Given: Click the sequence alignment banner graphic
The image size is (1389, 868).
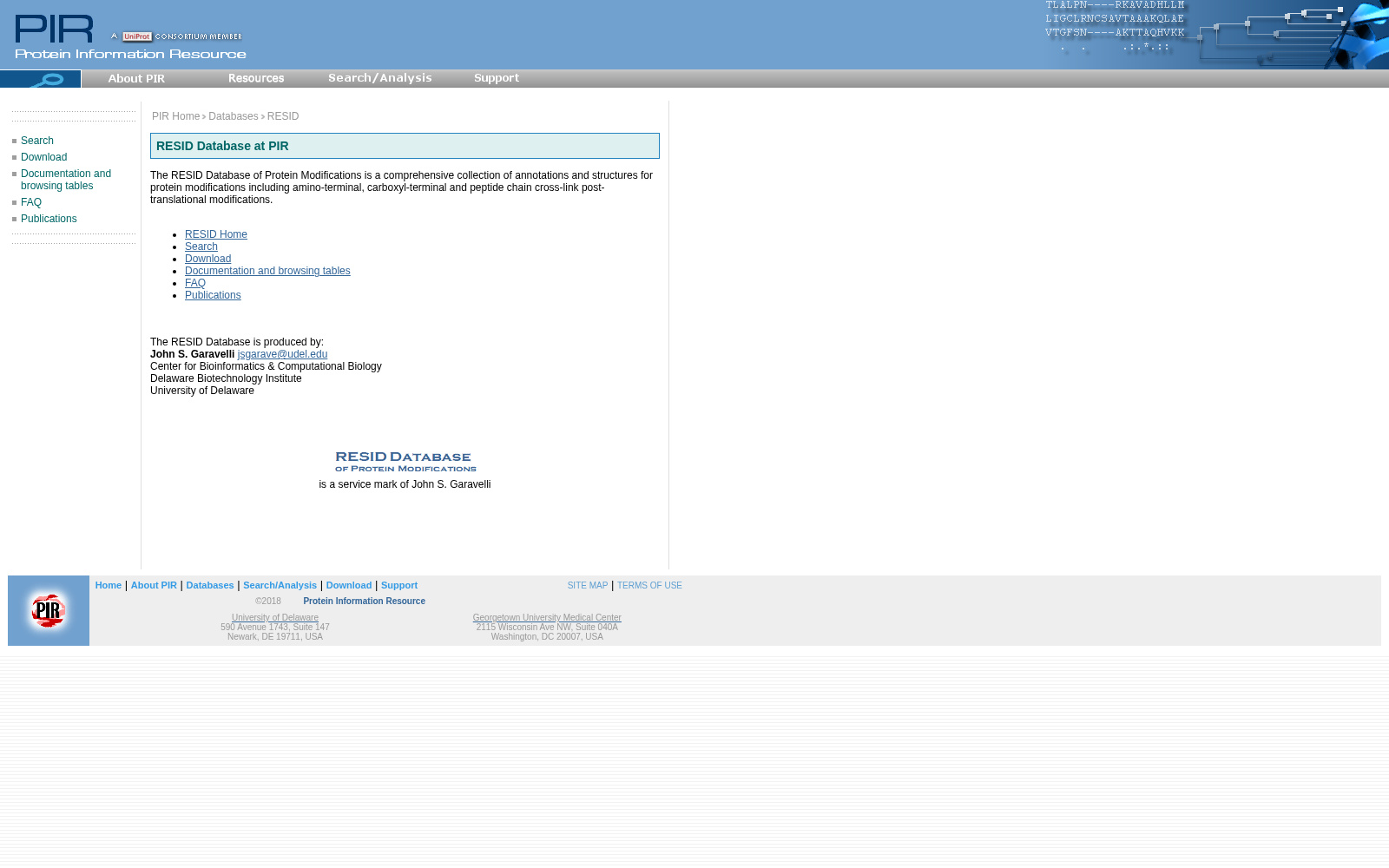Looking at the screenshot, I should [1215, 35].
